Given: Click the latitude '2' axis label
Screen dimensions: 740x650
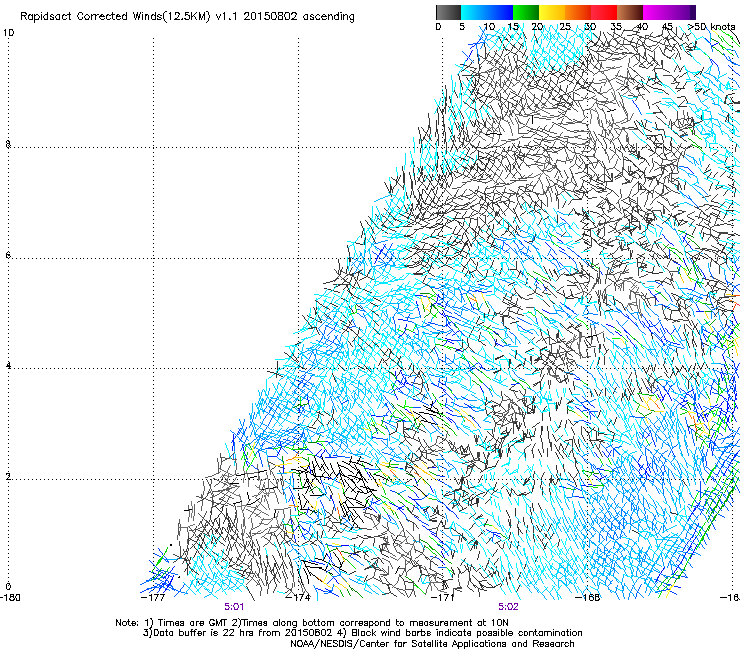Looking at the screenshot, I should click(x=8, y=477).
